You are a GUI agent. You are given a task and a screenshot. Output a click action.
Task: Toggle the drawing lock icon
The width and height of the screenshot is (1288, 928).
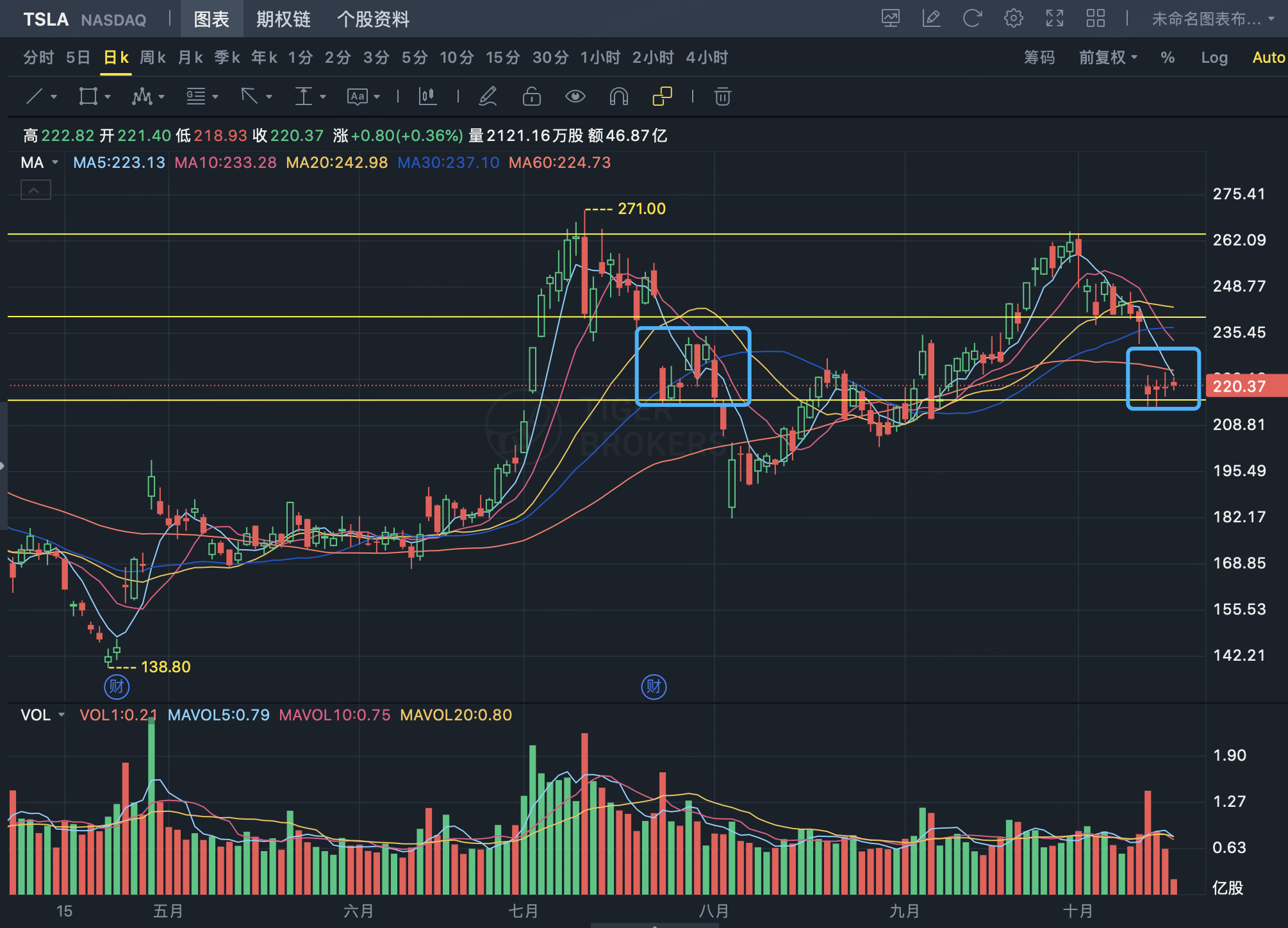pos(531,97)
